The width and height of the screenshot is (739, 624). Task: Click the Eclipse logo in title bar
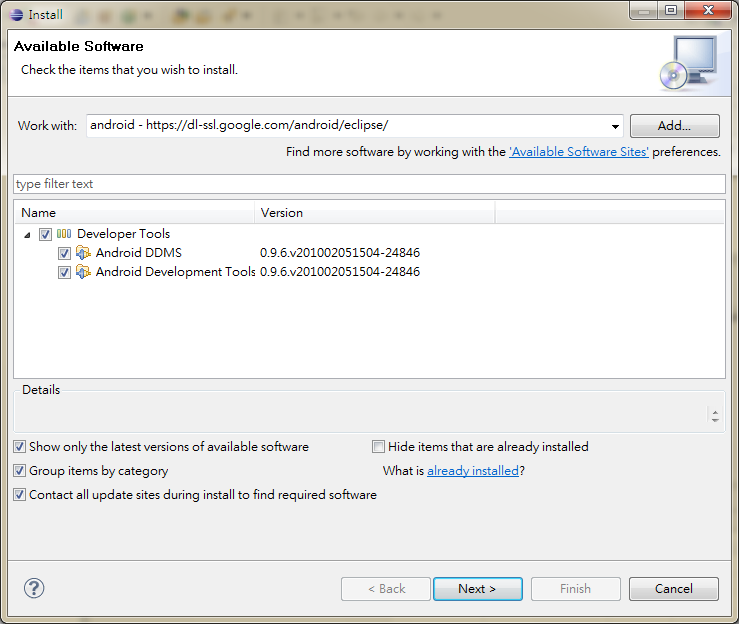pos(16,15)
